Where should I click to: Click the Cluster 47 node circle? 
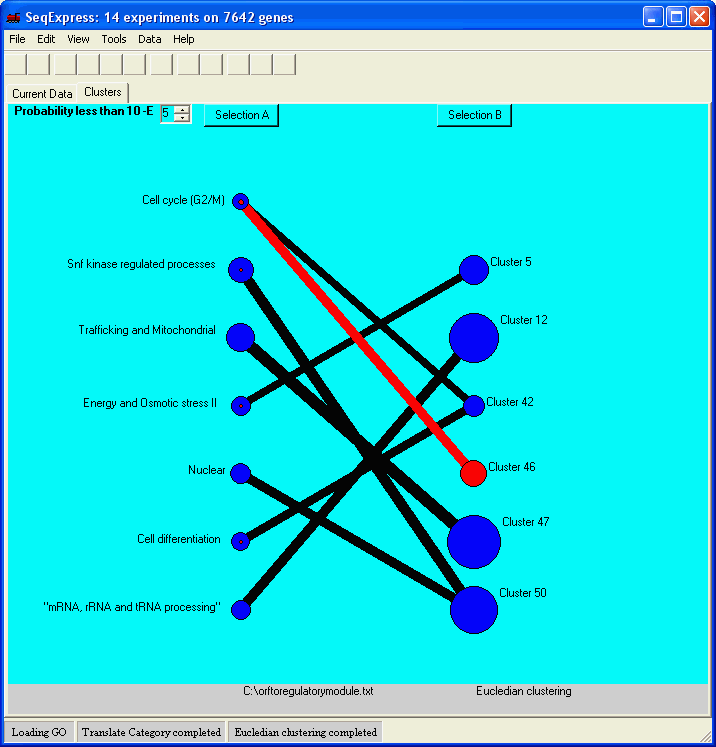coord(473,541)
